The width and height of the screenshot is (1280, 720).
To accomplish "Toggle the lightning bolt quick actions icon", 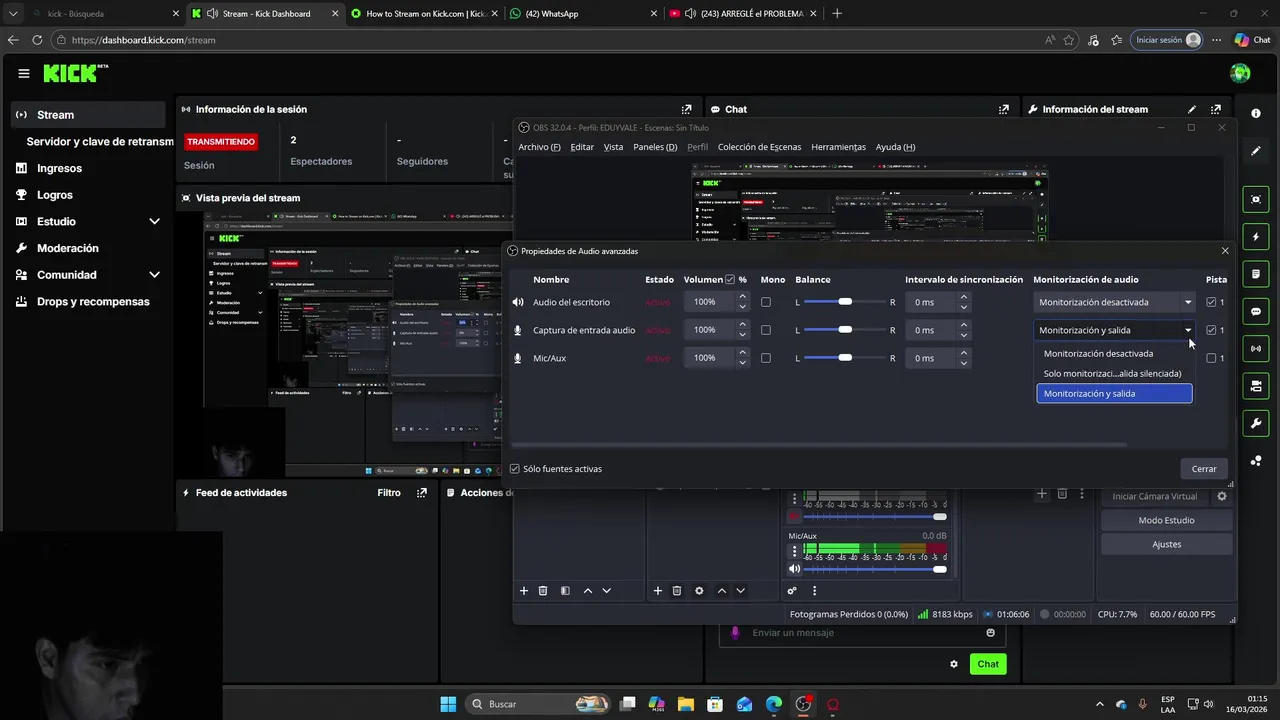I will click(1256, 237).
